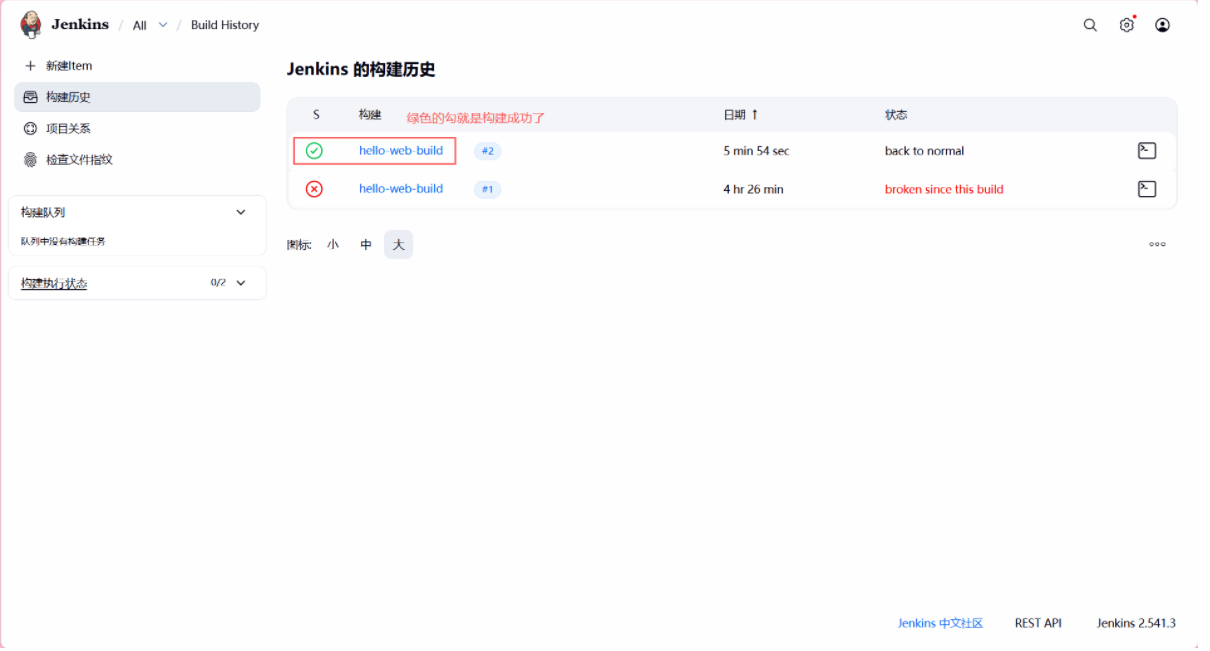Sort by the 日期 column header
The height and width of the screenshot is (651, 1210).
coord(741,115)
